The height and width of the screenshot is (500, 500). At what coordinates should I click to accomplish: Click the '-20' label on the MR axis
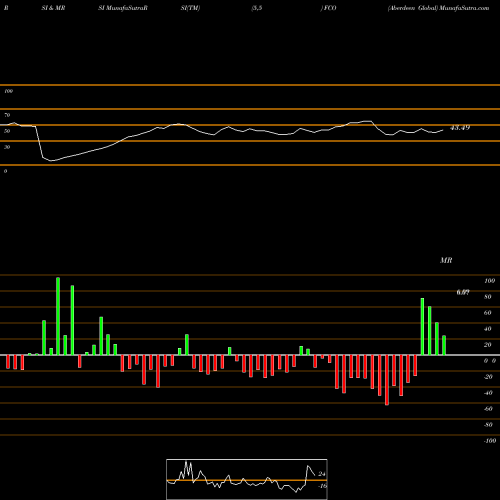488,377
